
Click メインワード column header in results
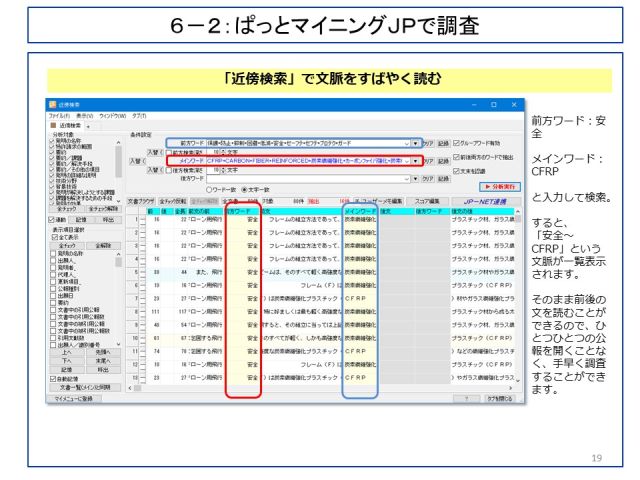360,211
